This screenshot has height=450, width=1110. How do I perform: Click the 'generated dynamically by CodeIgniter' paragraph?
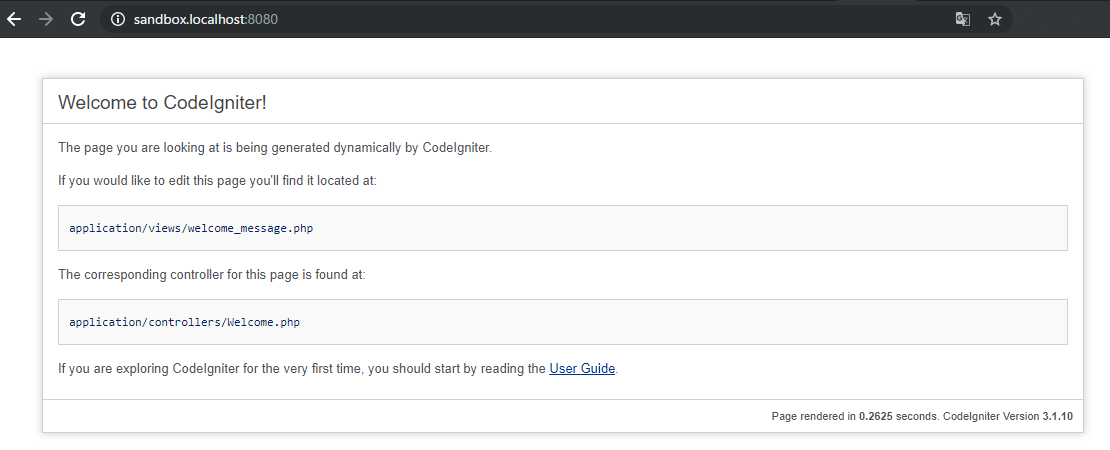[x=275, y=148]
